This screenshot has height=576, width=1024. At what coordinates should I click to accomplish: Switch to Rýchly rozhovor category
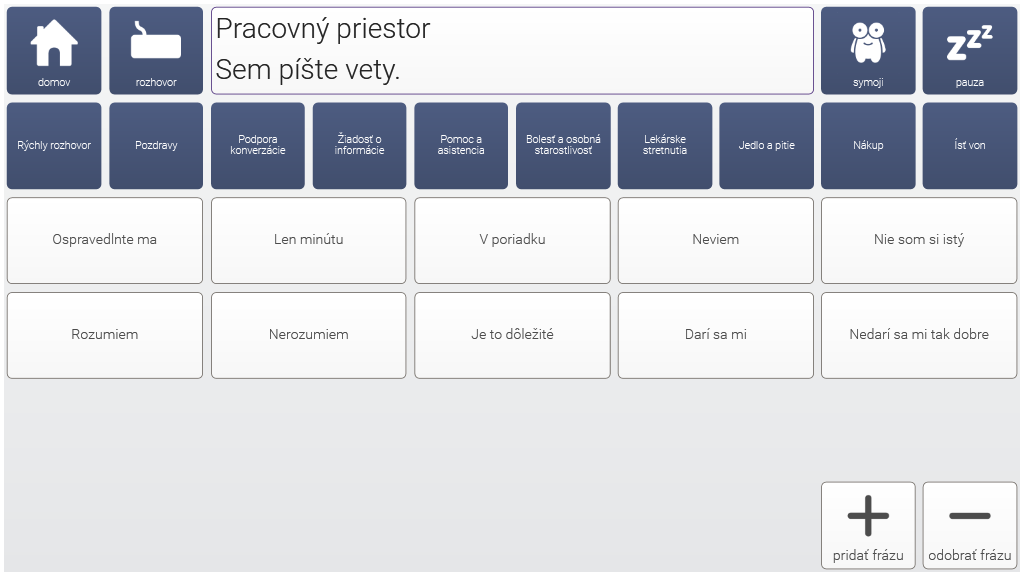click(x=54, y=146)
